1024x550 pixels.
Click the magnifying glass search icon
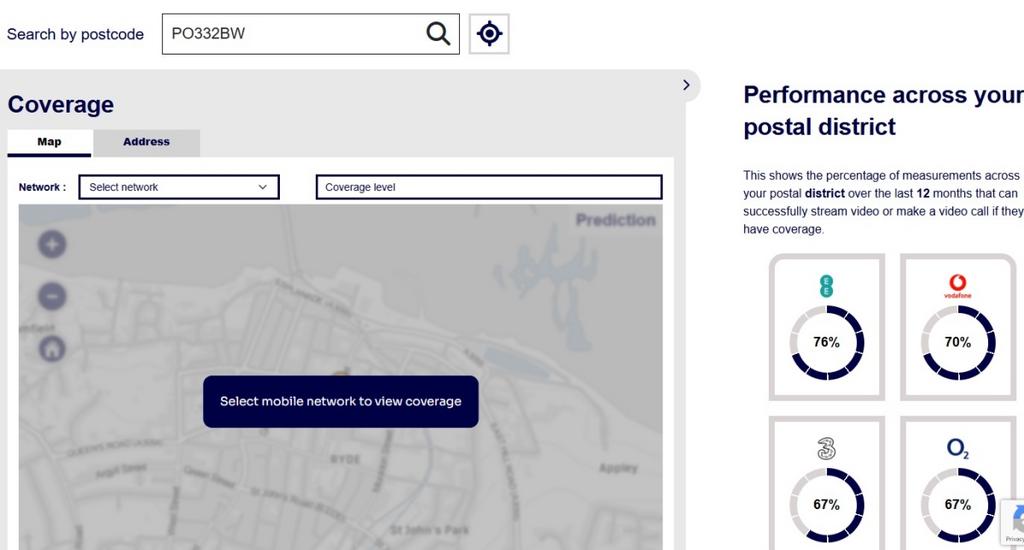[x=438, y=34]
